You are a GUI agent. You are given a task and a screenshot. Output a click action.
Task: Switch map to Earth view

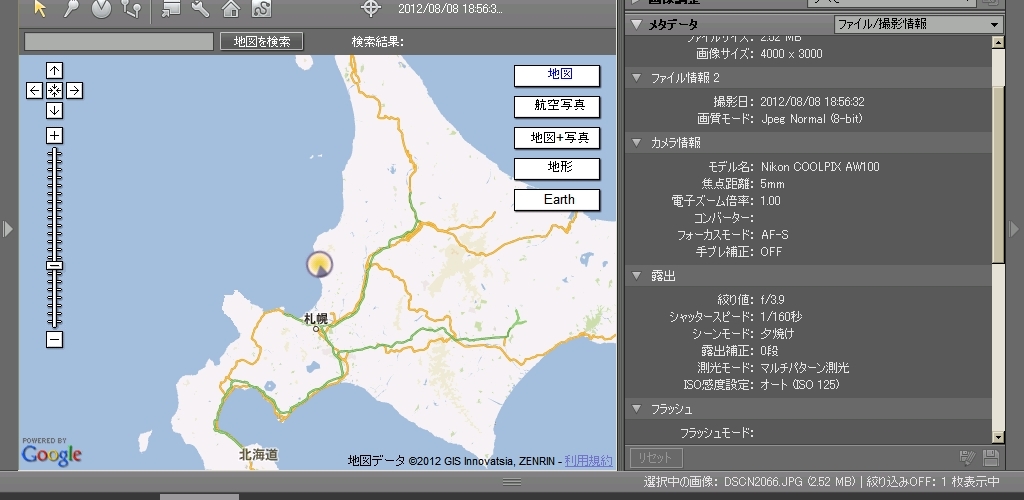click(557, 200)
